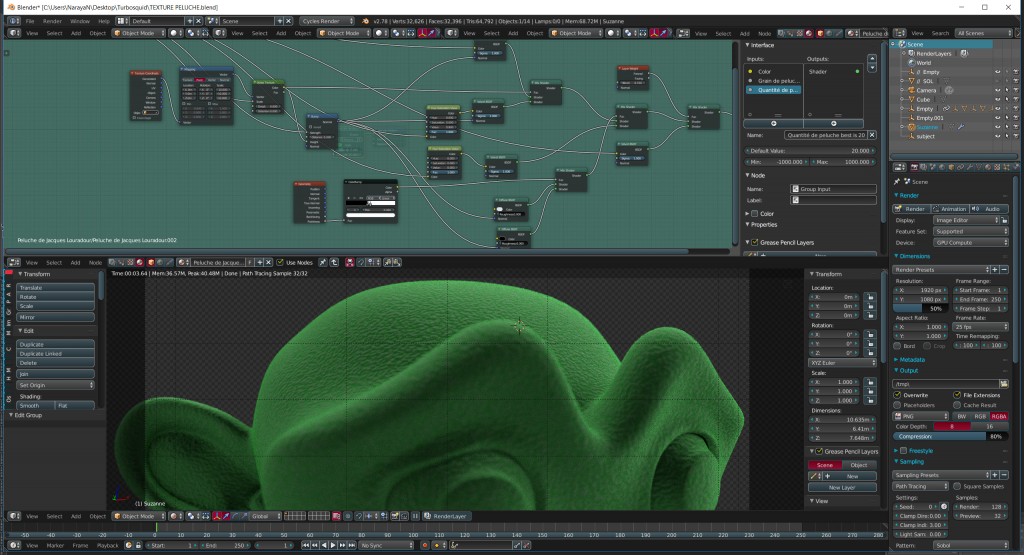The height and width of the screenshot is (555, 1024).
Task: Click the Play animation button in timeline
Action: coord(333,545)
